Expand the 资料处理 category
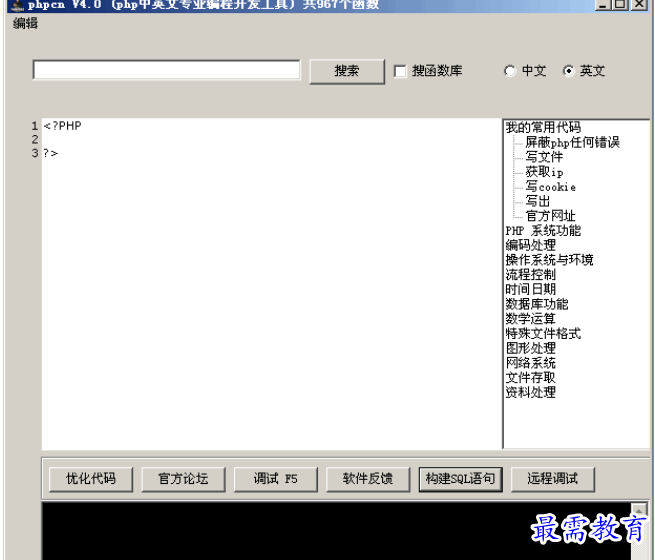The height and width of the screenshot is (560, 655). pos(531,392)
